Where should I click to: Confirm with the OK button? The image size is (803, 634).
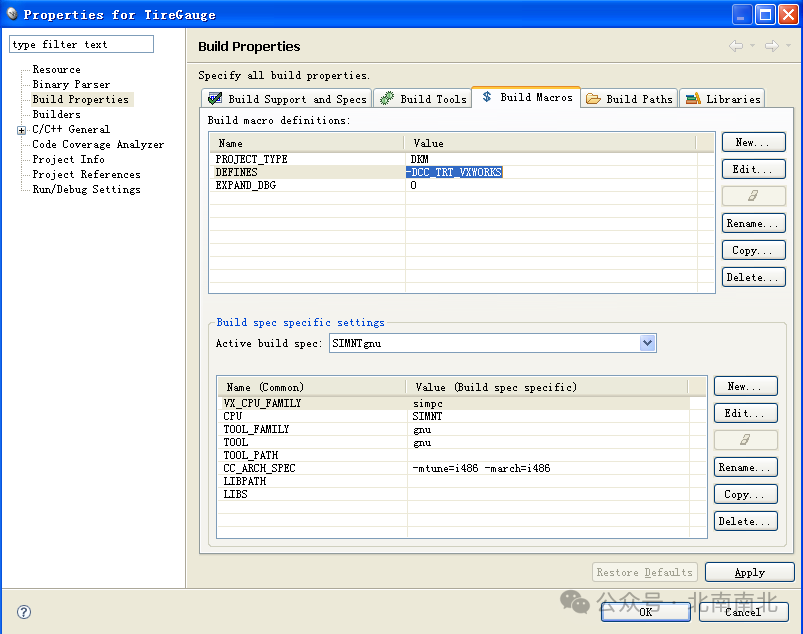coord(646,611)
